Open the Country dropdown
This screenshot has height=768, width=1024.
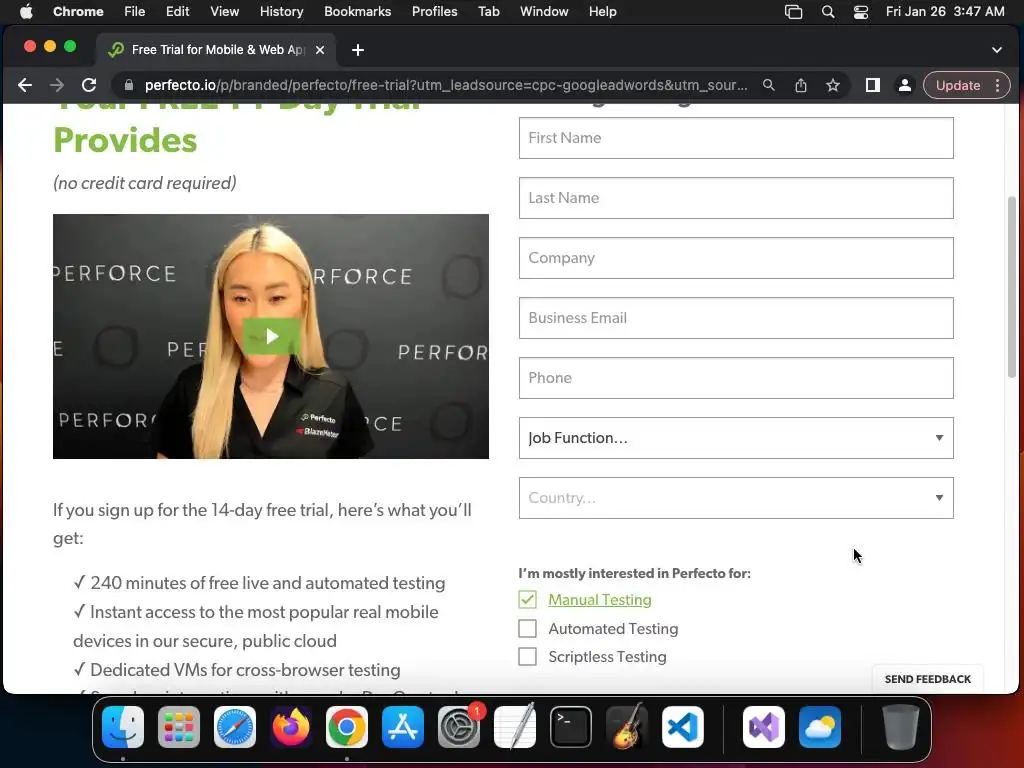click(x=736, y=498)
